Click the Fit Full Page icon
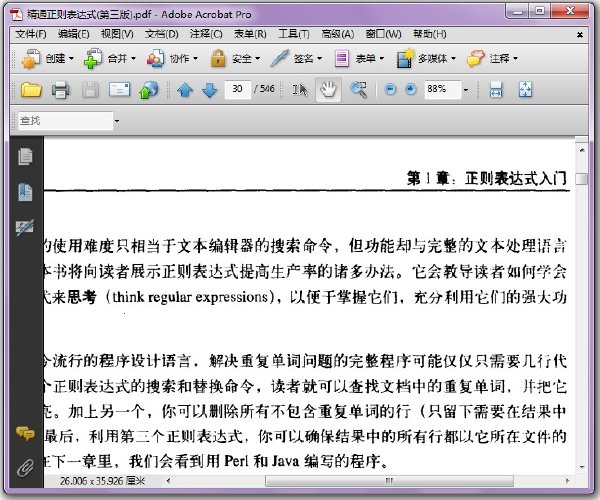Image resolution: width=600 pixels, height=500 pixels. click(x=525, y=90)
